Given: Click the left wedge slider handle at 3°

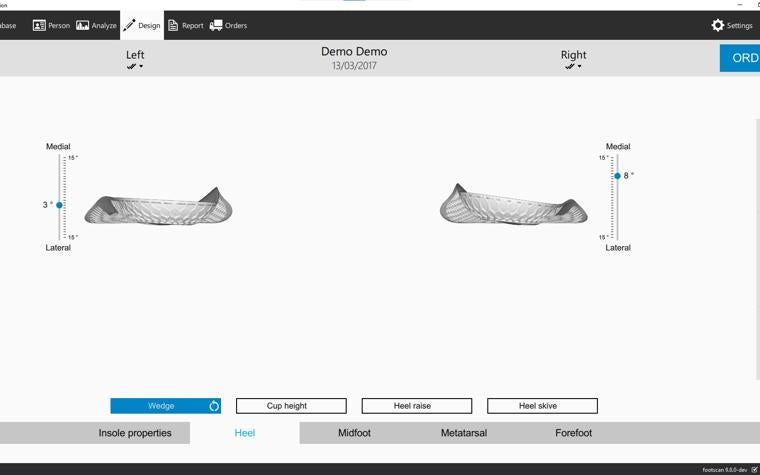Looking at the screenshot, I should point(60,205).
